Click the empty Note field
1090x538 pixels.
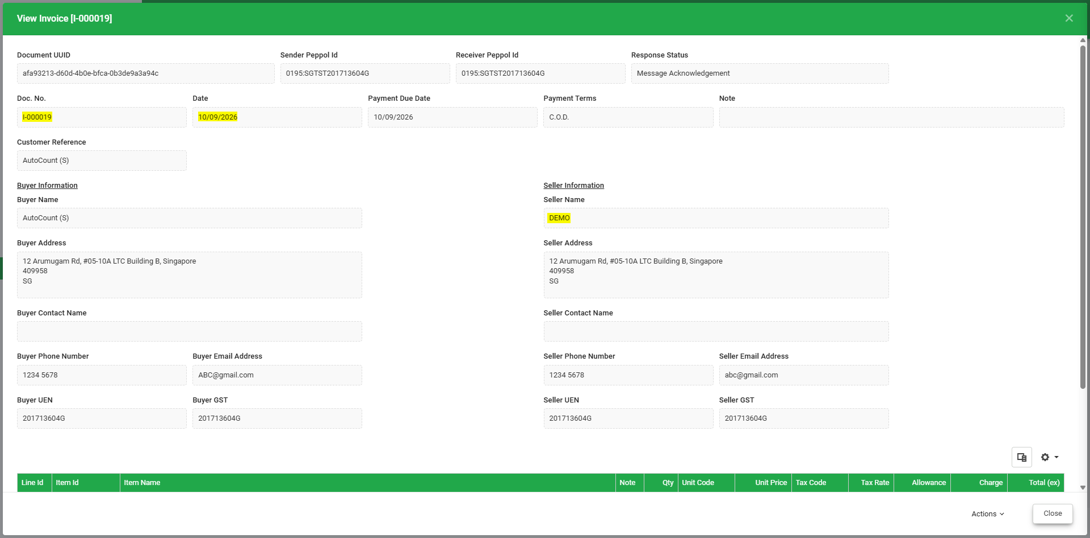click(x=891, y=117)
